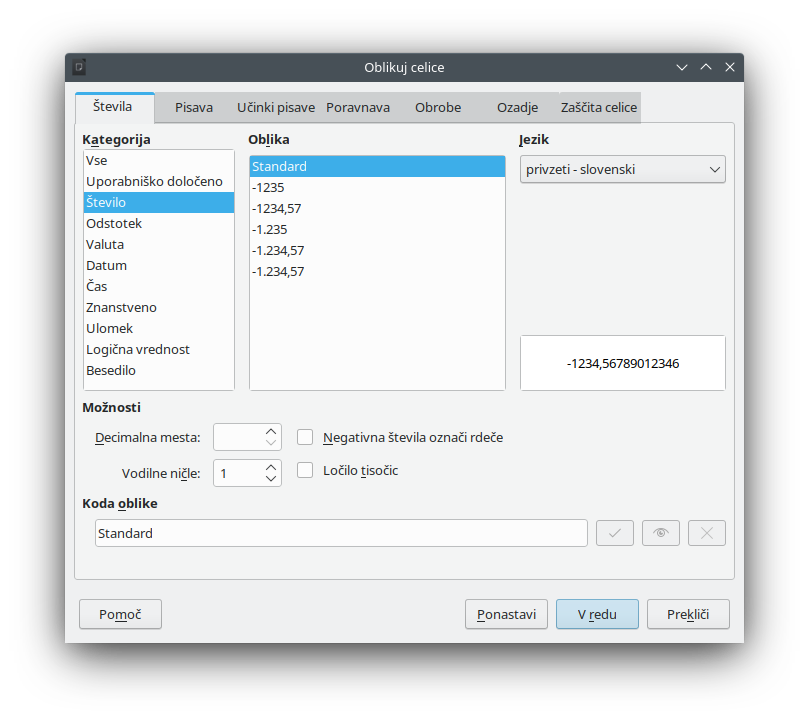Select the Znanstveno category
This screenshot has height=720, width=809.
point(158,307)
